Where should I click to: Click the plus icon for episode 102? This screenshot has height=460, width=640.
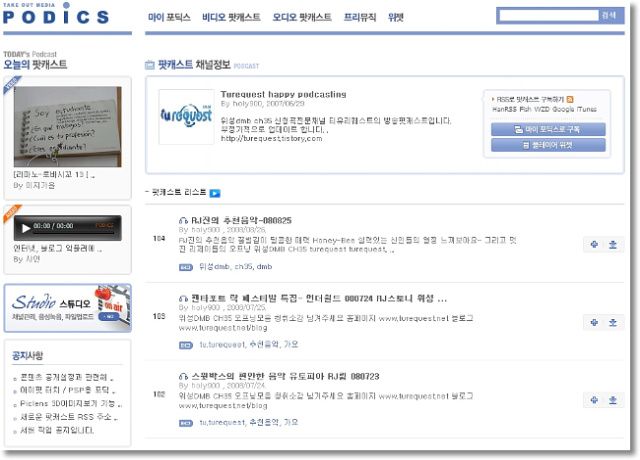tap(594, 400)
